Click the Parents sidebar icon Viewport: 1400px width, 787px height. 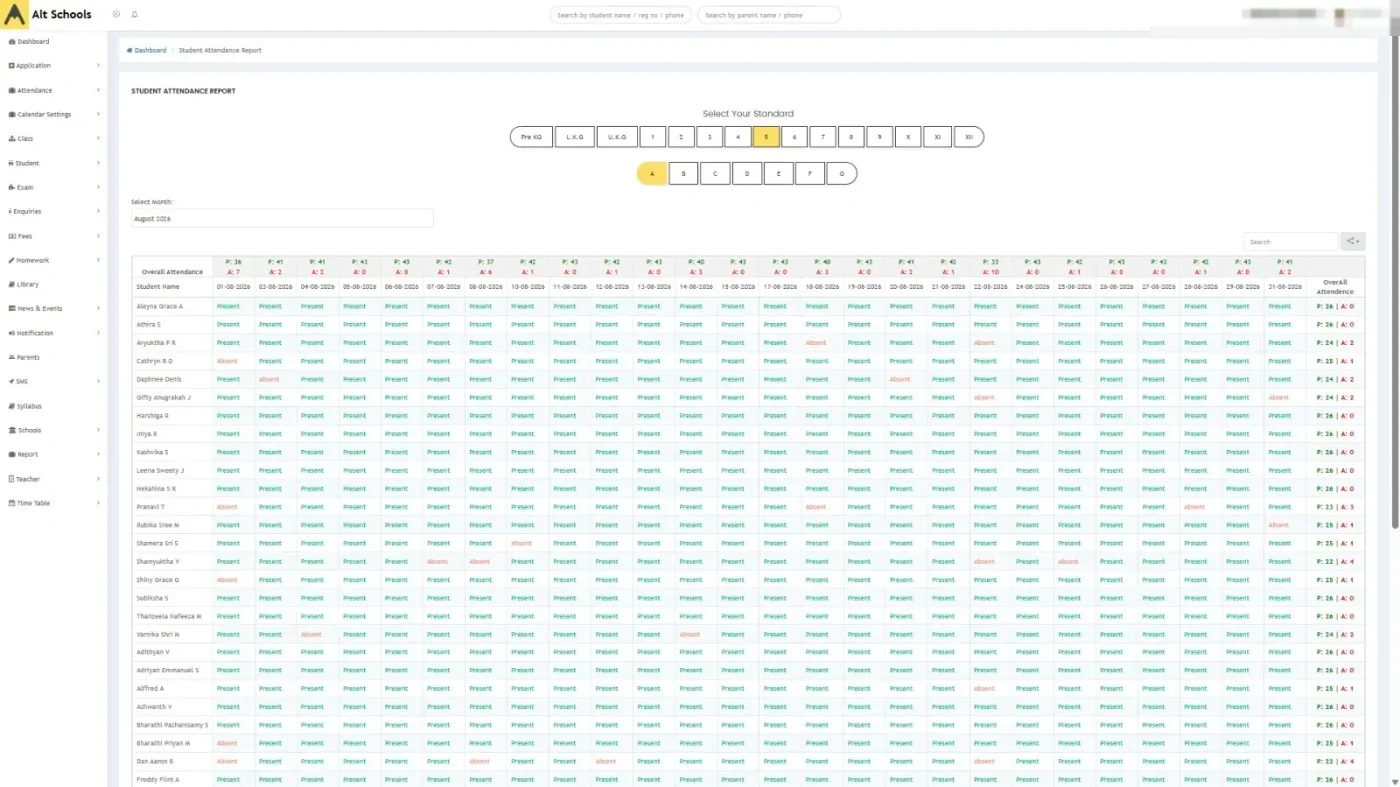pyautogui.click(x=12, y=357)
